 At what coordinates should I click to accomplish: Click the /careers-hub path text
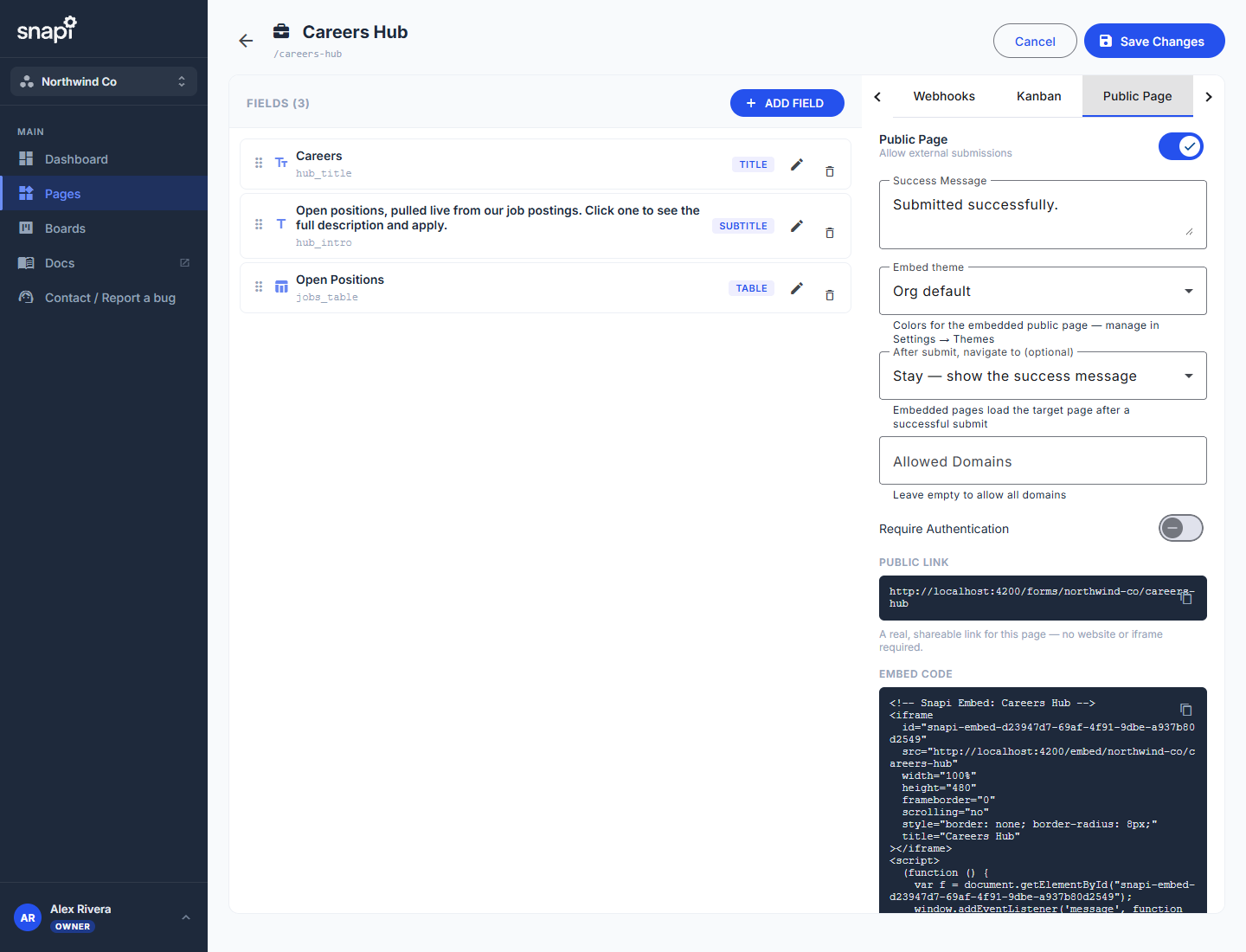click(x=308, y=54)
